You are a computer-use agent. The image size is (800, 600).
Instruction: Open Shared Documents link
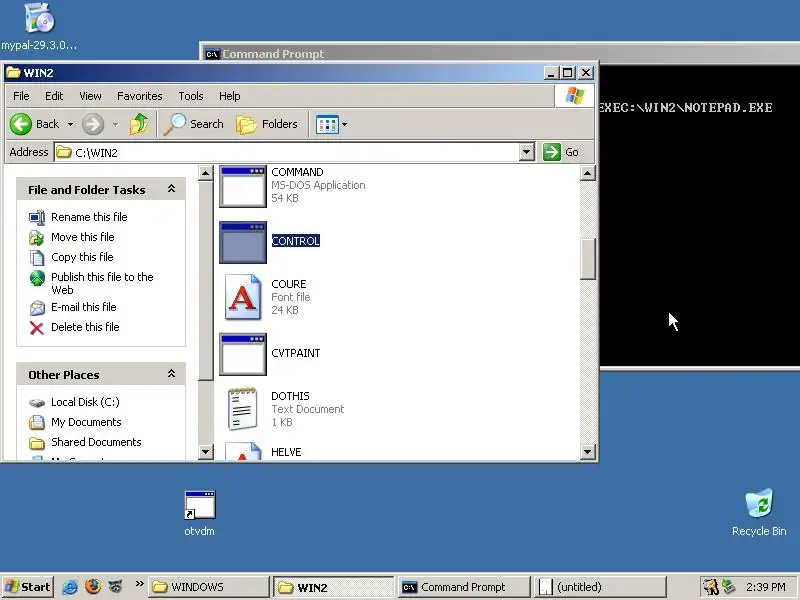point(96,442)
